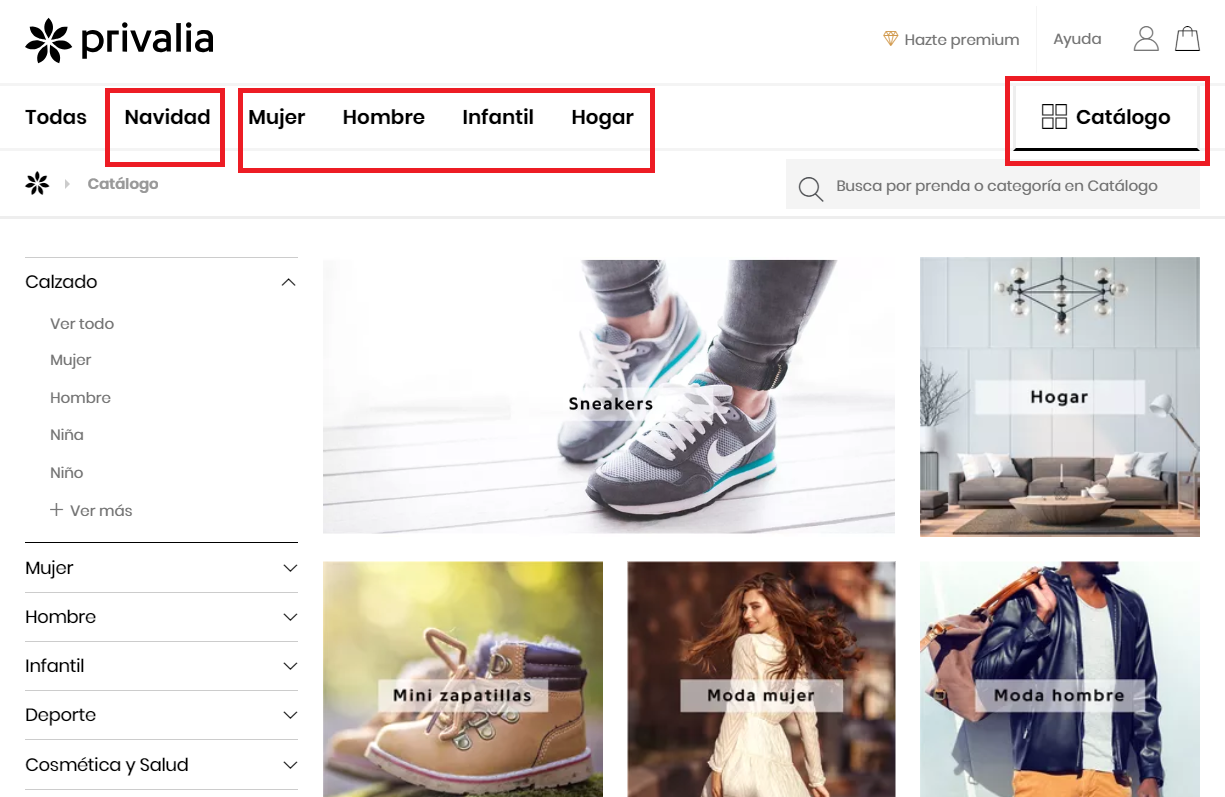Open the Mini zapatillas category image
Image resolution: width=1225 pixels, height=797 pixels.
click(x=463, y=679)
